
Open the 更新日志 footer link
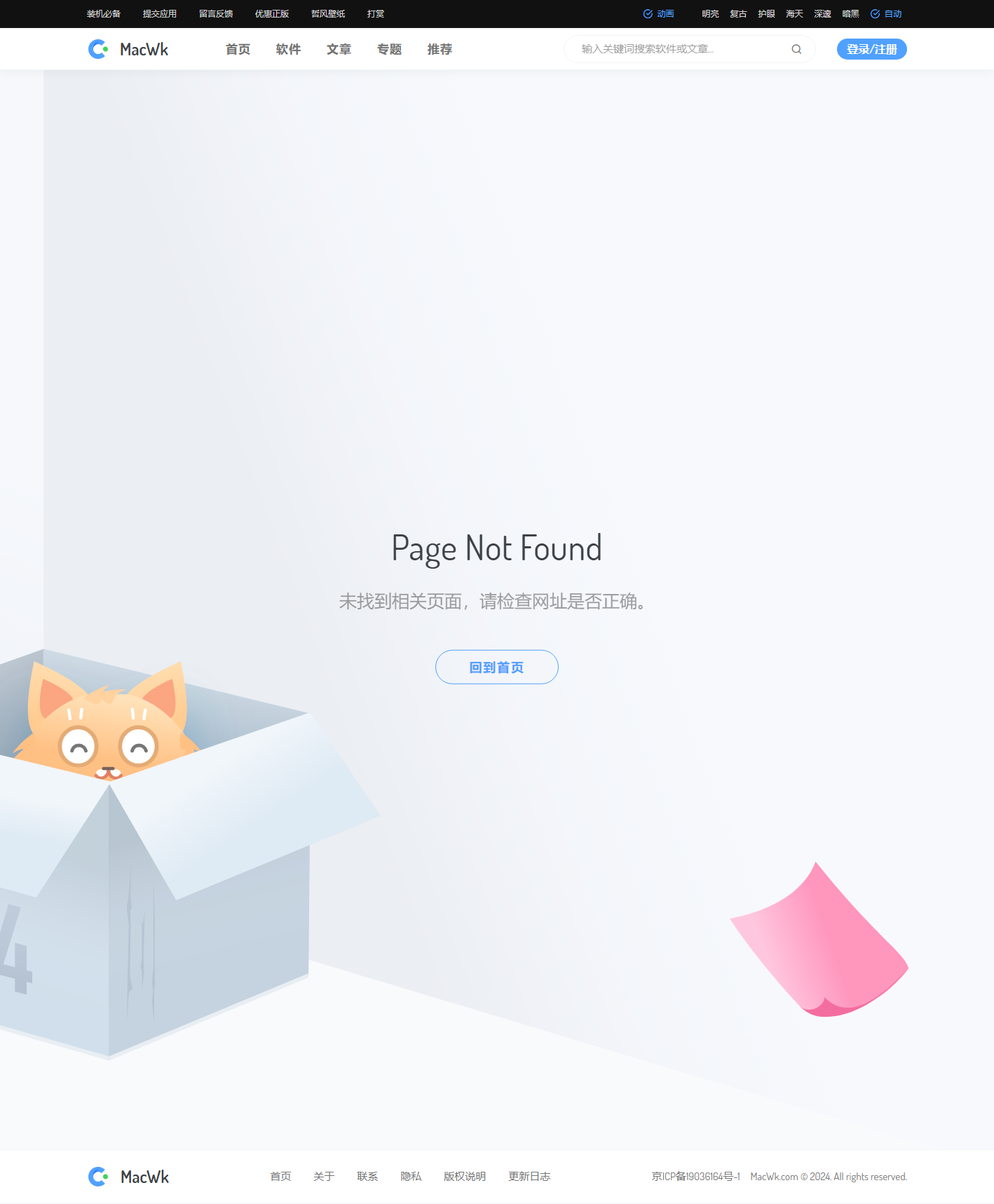coord(529,1177)
